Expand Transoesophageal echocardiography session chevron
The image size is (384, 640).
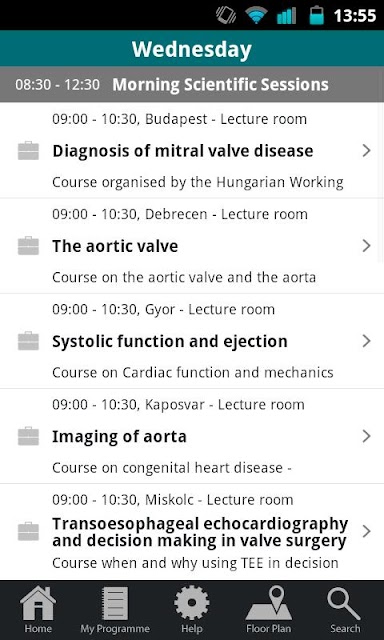pyautogui.click(x=366, y=531)
